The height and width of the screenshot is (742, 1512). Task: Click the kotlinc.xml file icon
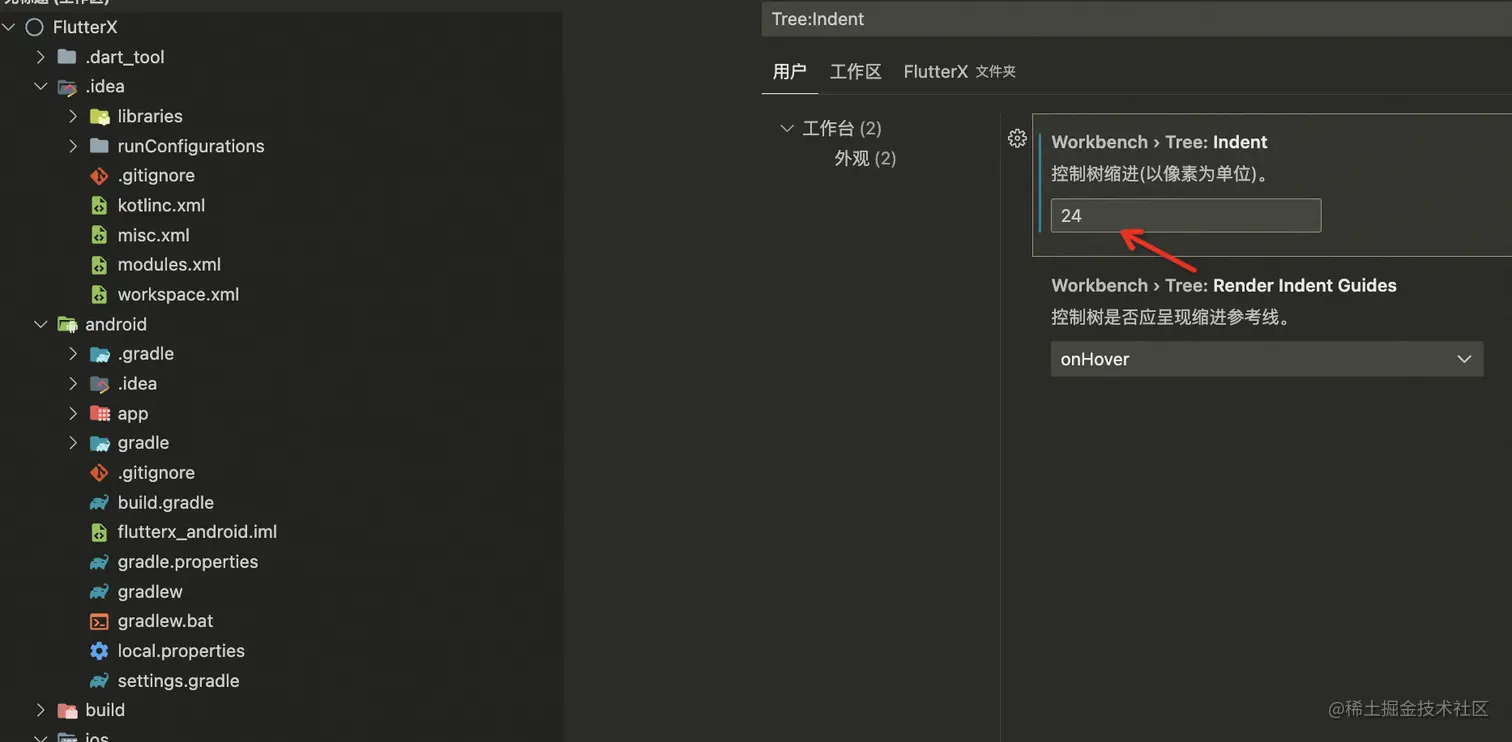point(99,206)
